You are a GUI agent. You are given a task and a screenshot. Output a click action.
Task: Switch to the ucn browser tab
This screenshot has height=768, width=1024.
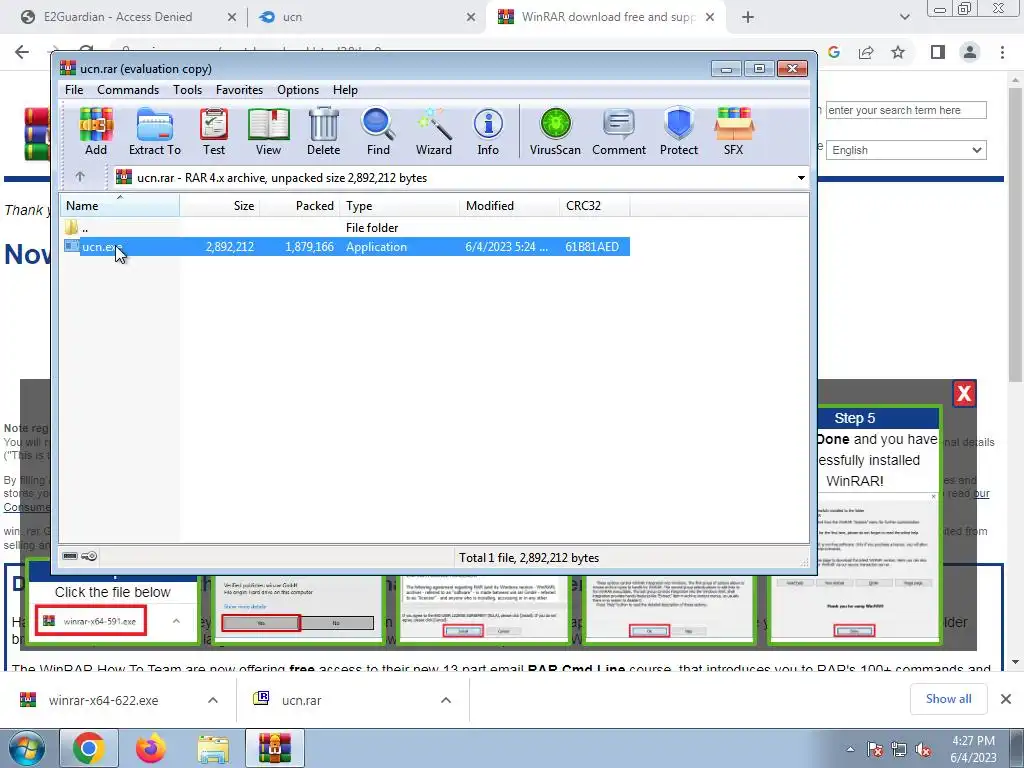293,17
